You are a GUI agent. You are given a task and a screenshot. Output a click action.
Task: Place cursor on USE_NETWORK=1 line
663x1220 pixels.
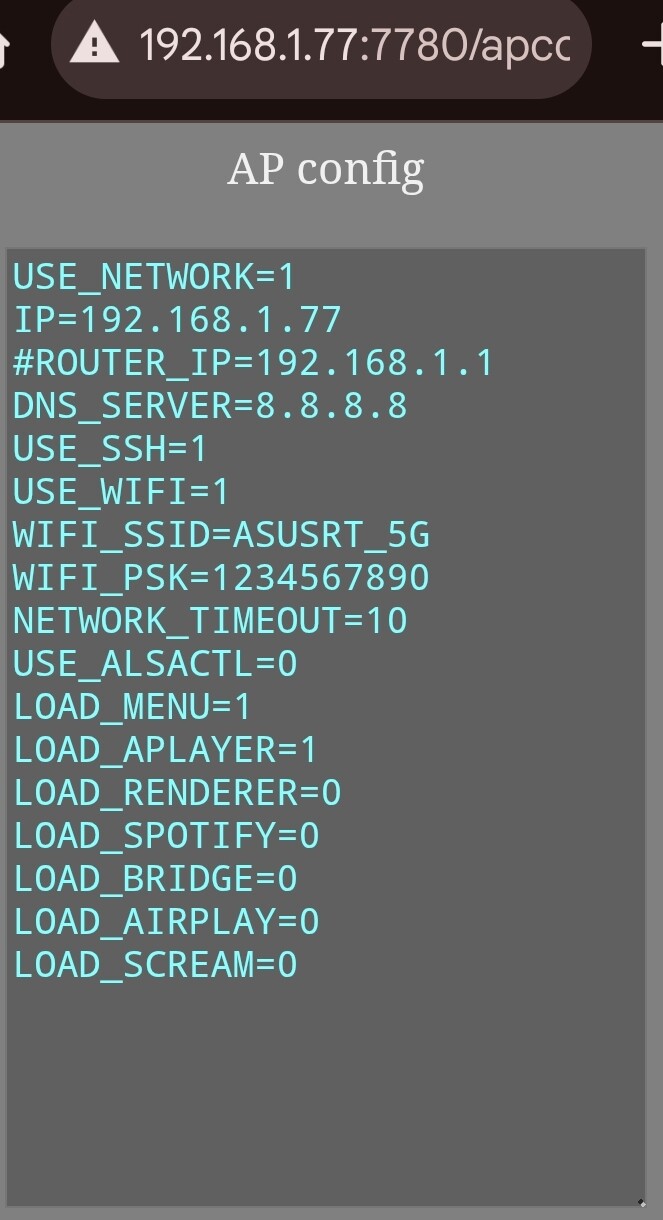(x=155, y=277)
